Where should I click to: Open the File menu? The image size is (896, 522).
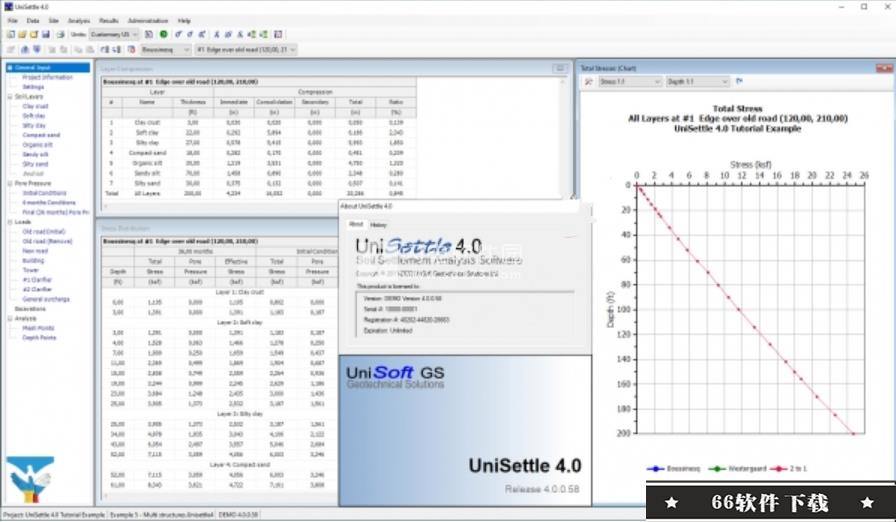pos(13,21)
